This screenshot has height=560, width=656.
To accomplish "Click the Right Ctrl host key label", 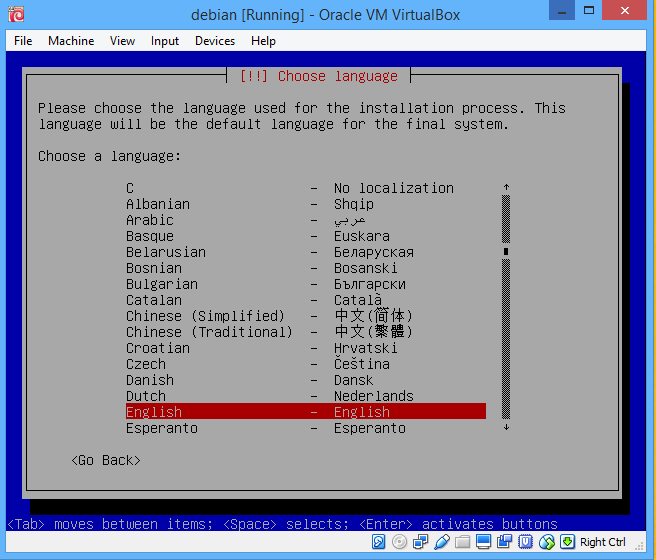I will [603, 542].
